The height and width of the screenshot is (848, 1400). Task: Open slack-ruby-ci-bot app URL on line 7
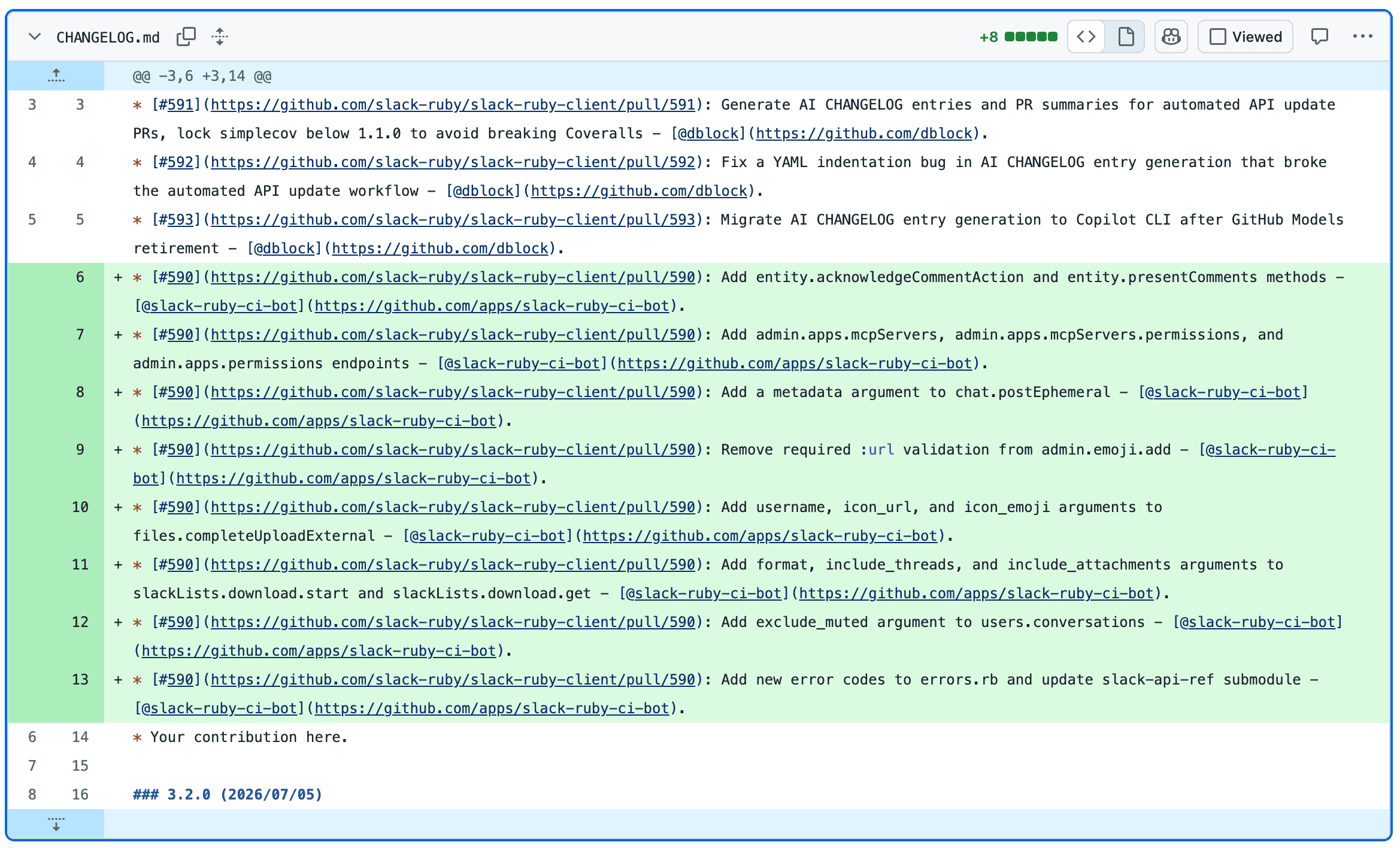795,364
